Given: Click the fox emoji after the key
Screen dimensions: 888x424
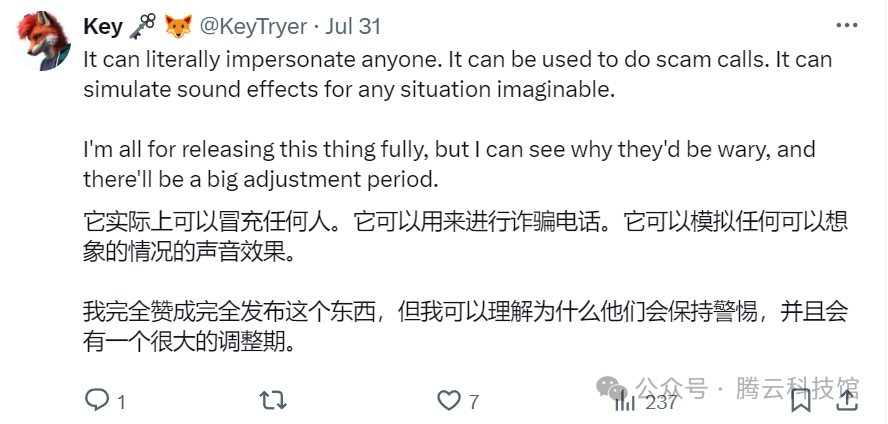Looking at the screenshot, I should click(x=179, y=26).
